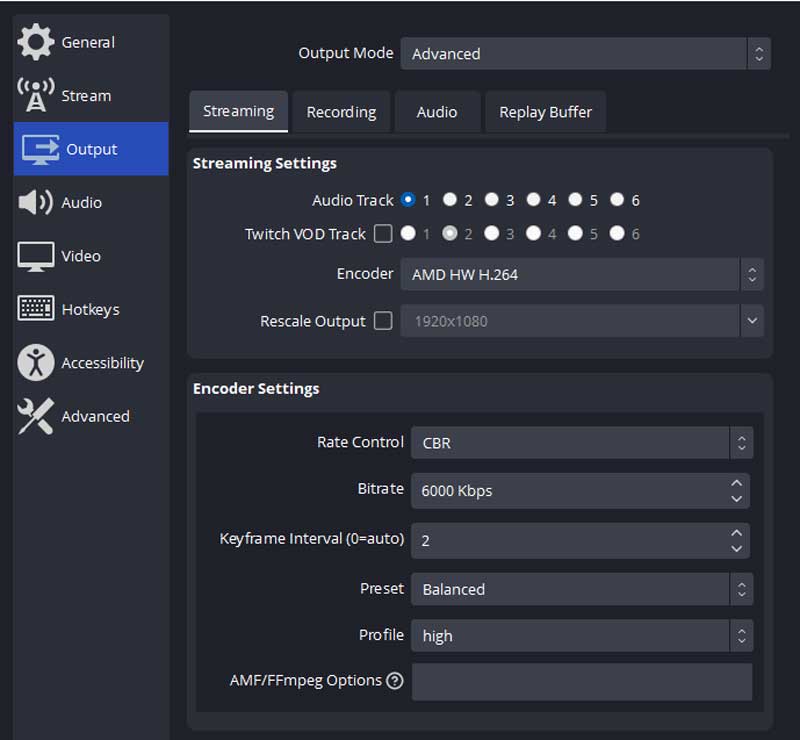Open the General settings label
Viewport: 800px width, 740px height.
click(88, 42)
